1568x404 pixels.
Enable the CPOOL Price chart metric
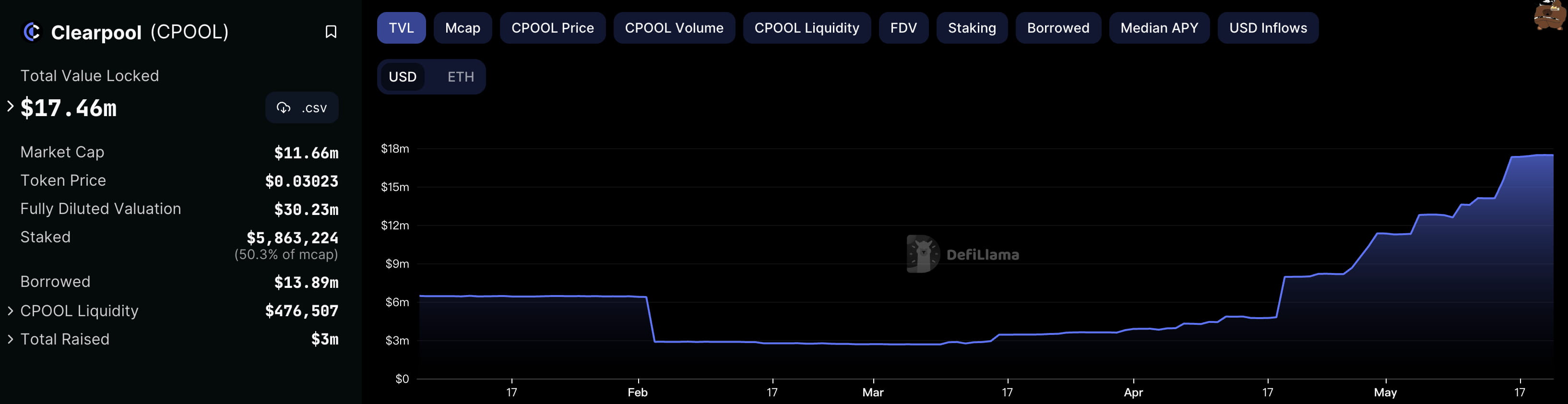coord(552,28)
